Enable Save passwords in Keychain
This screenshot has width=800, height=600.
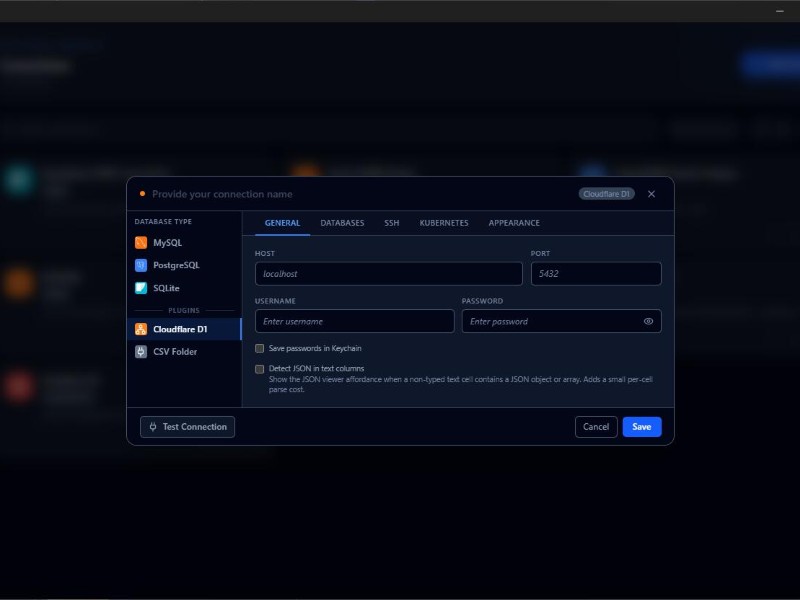[259, 348]
